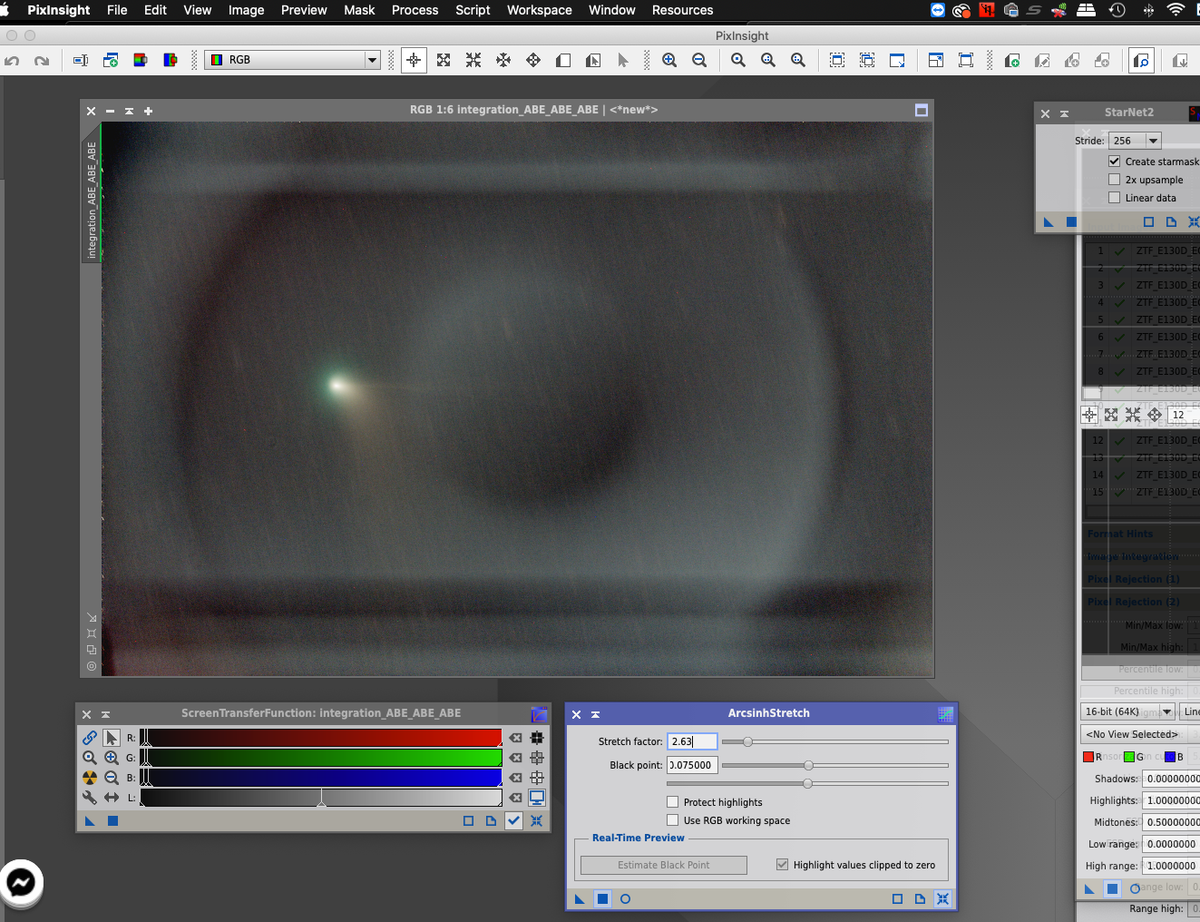Click the fit-view icon in the image window
The height and width of the screenshot is (922, 1200).
[x=92, y=633]
